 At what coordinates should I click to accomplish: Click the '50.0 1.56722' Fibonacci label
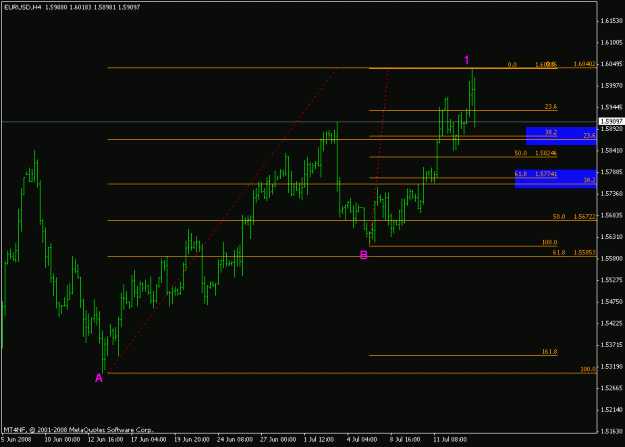click(x=574, y=217)
